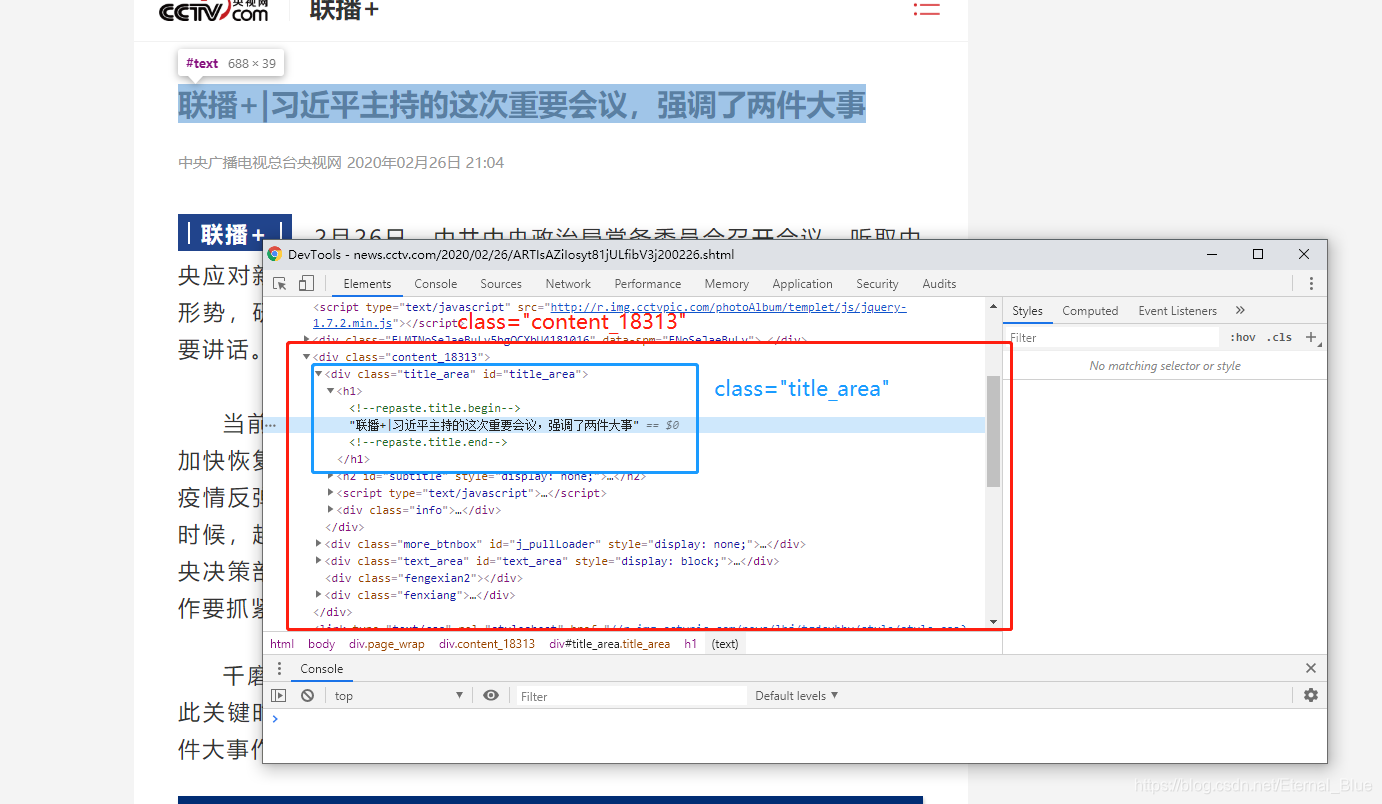
Task: Switch to the Computed styles tab
Action: pos(1090,310)
